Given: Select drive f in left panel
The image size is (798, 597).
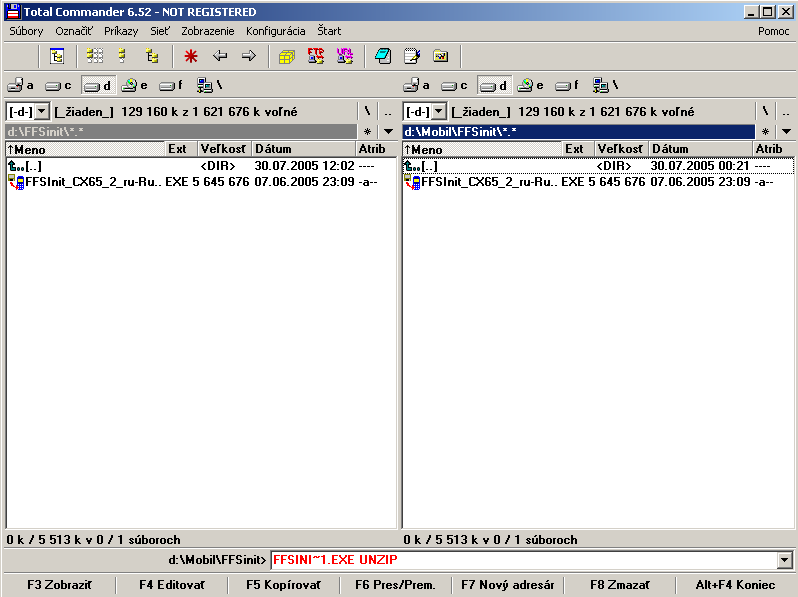Looking at the screenshot, I should point(171,86).
